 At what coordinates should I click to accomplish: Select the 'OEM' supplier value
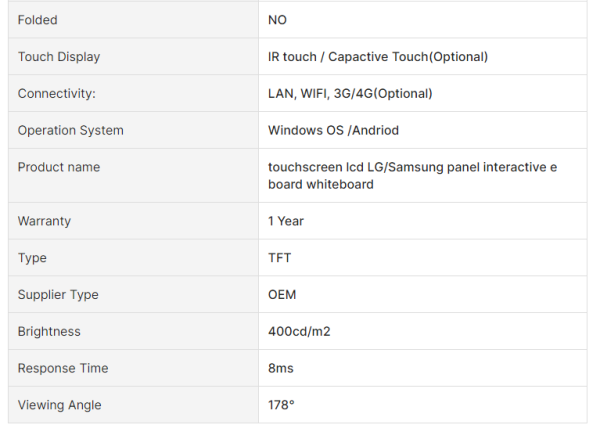tap(282, 295)
